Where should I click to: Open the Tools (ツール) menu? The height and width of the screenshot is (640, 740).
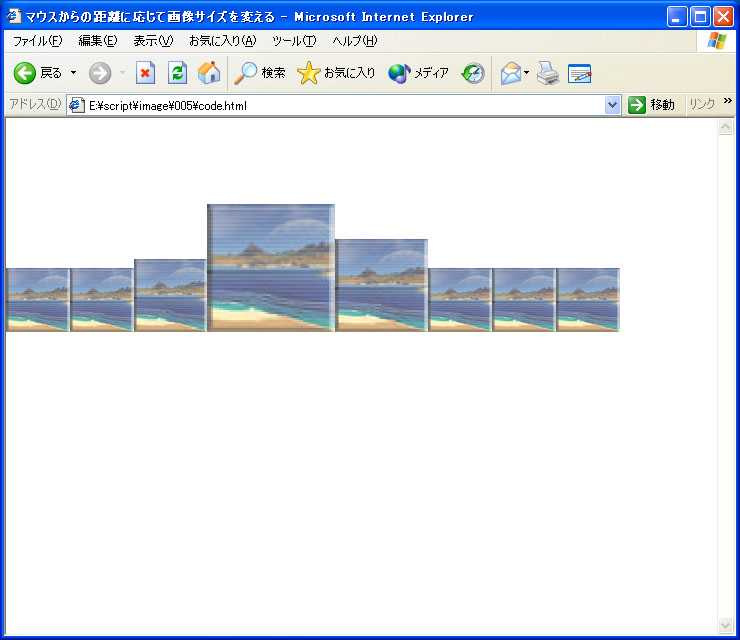coord(294,41)
